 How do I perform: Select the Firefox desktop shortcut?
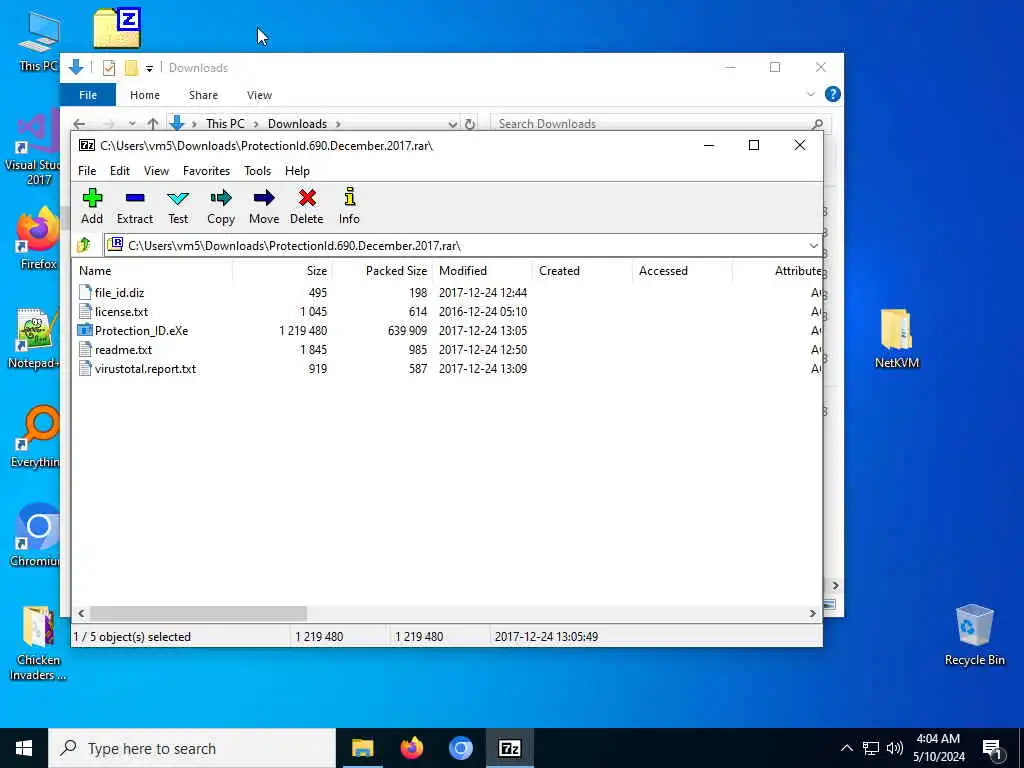(x=39, y=238)
